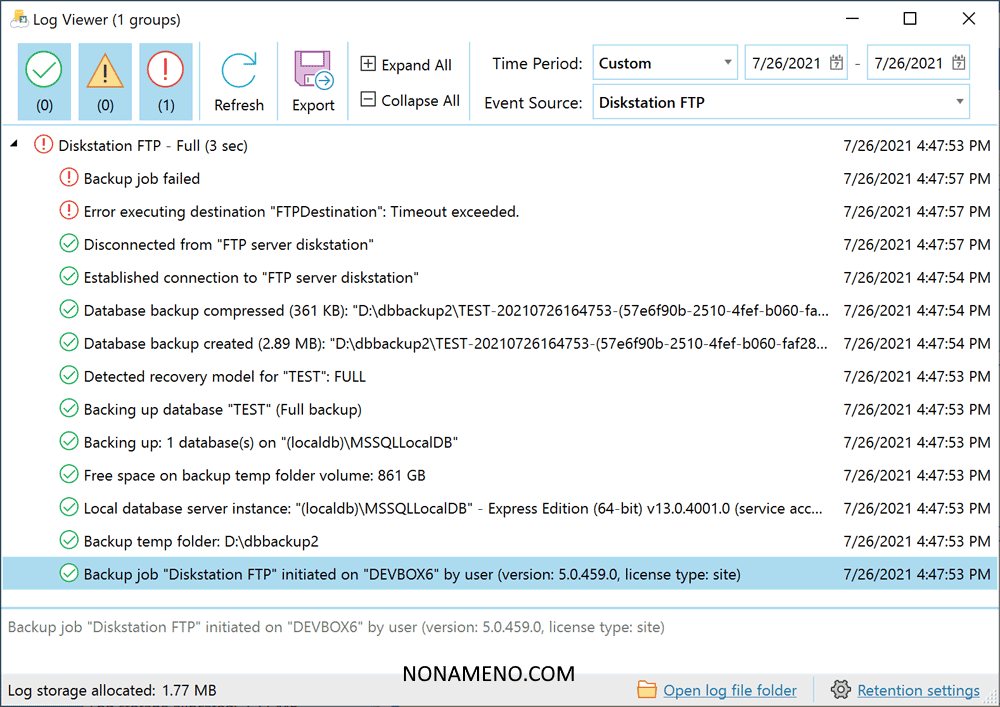Viewport: 1000px width, 707px height.
Task: Click the Export icon
Action: click(313, 72)
